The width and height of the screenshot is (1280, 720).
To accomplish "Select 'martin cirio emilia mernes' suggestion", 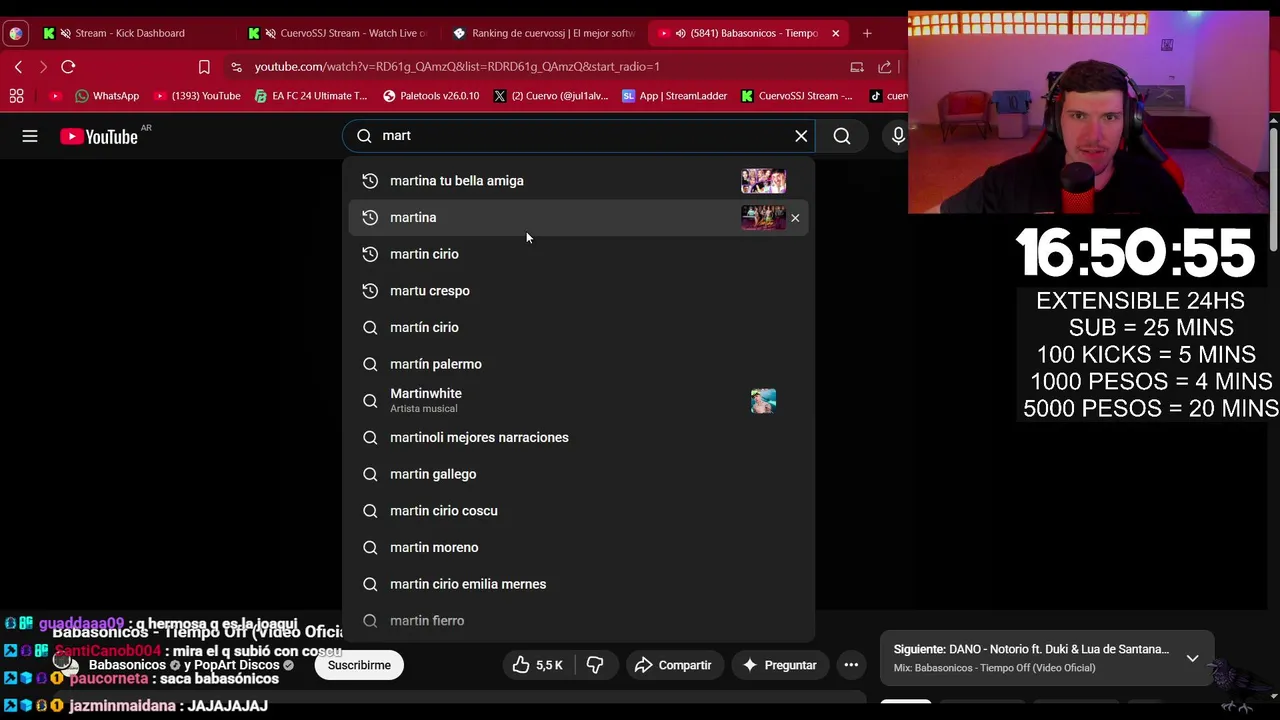I will pyautogui.click(x=578, y=584).
